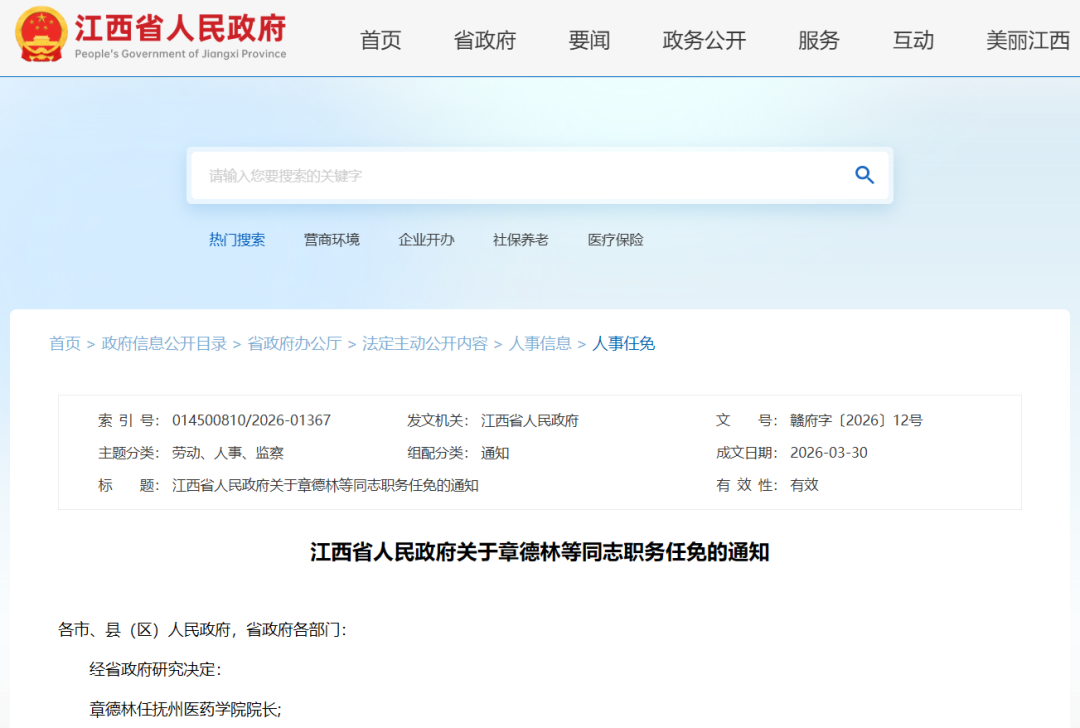The height and width of the screenshot is (728, 1080).
Task: Open the 政务公开 section
Action: pos(703,41)
